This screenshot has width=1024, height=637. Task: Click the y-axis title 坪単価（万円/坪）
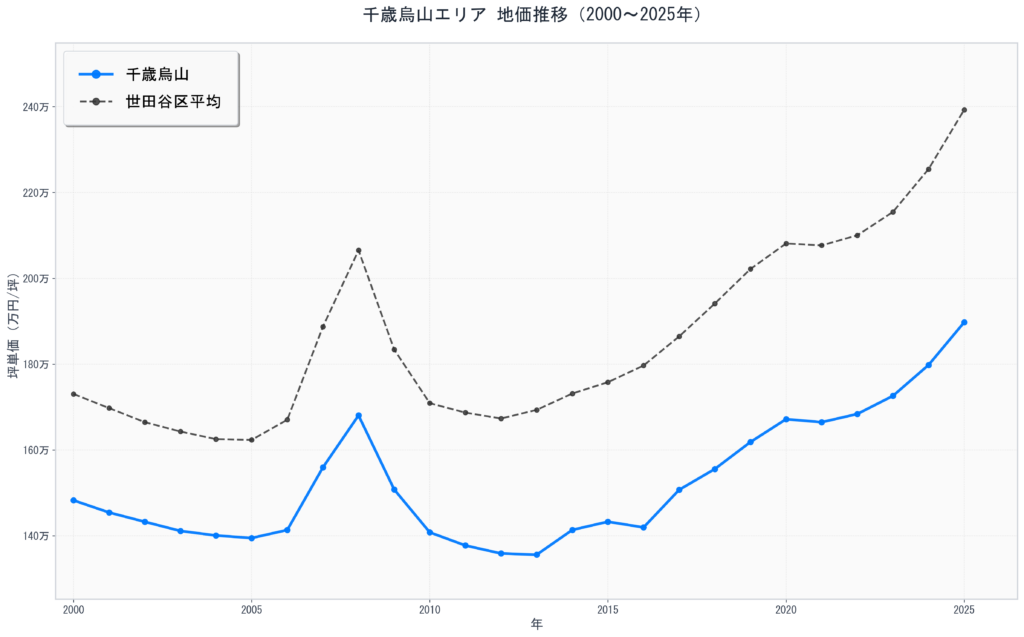pyautogui.click(x=13, y=321)
